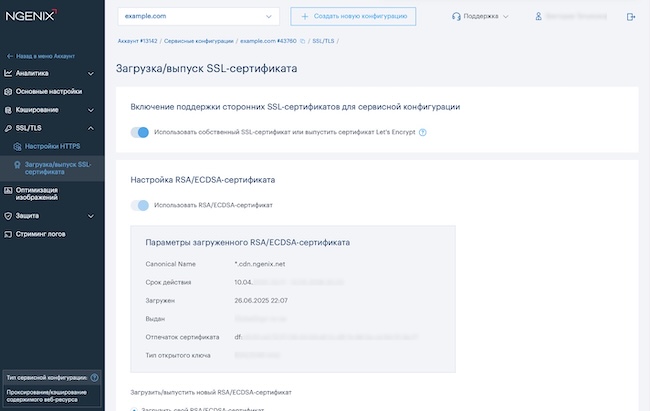Click the Настройки HTTPS gear icon
650x411 pixels.
17,146
